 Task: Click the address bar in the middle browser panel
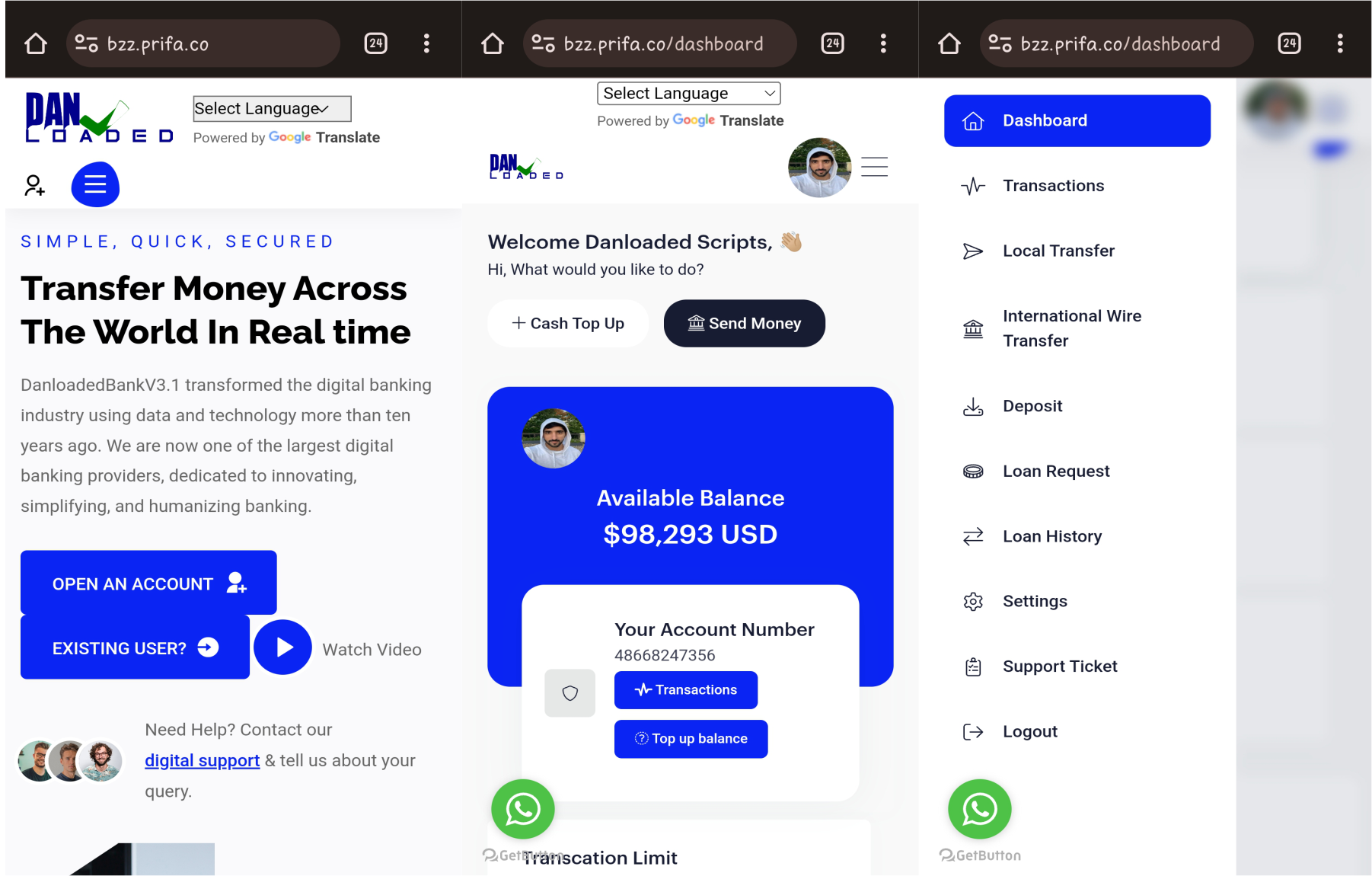[660, 43]
